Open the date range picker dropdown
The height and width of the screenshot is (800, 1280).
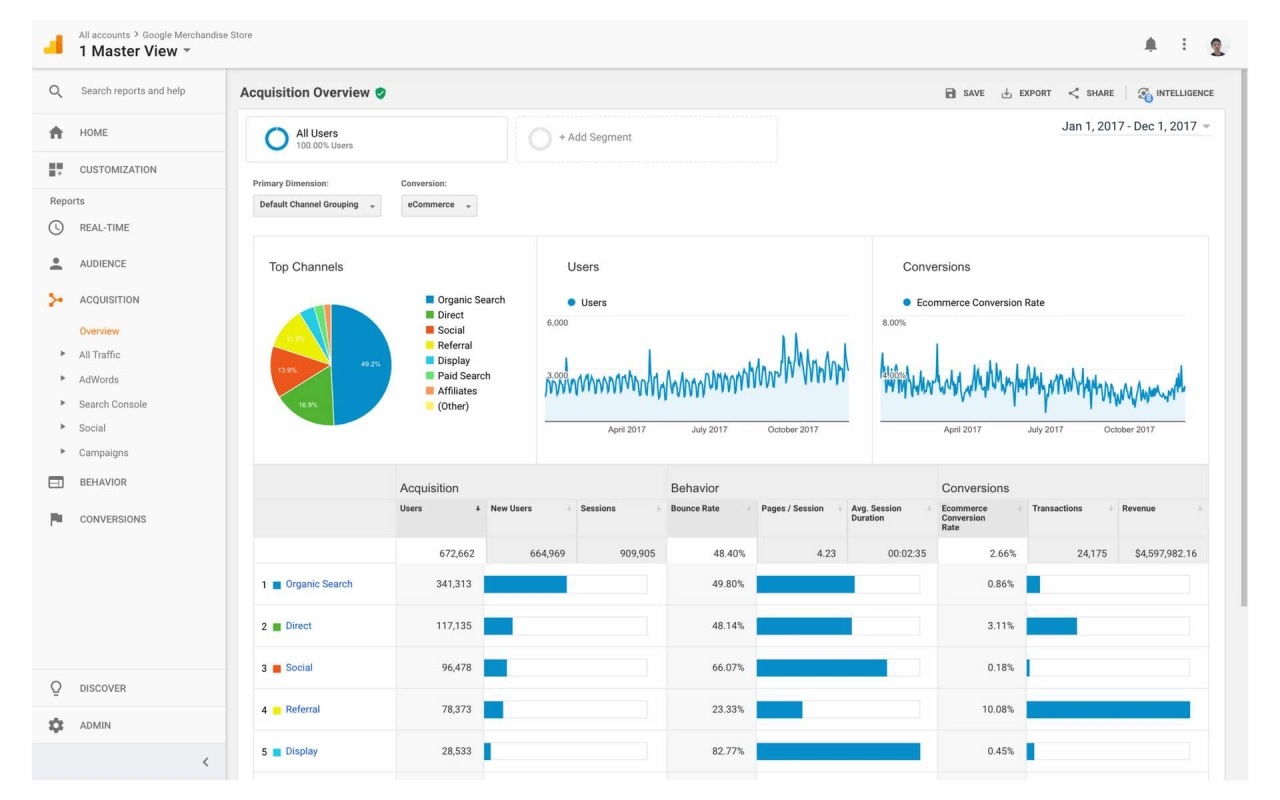pos(1136,126)
